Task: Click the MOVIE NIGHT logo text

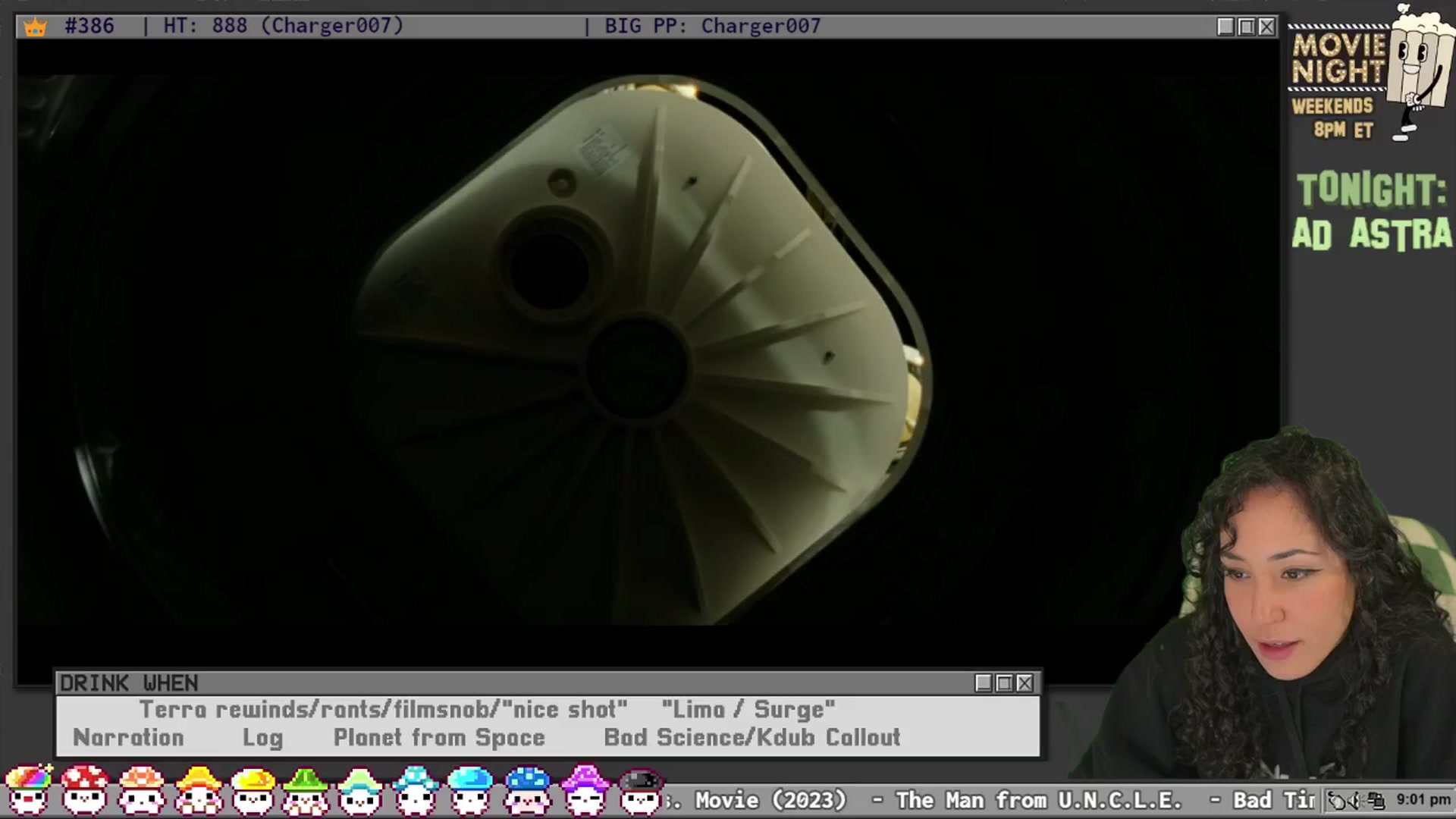Action: [1338, 58]
